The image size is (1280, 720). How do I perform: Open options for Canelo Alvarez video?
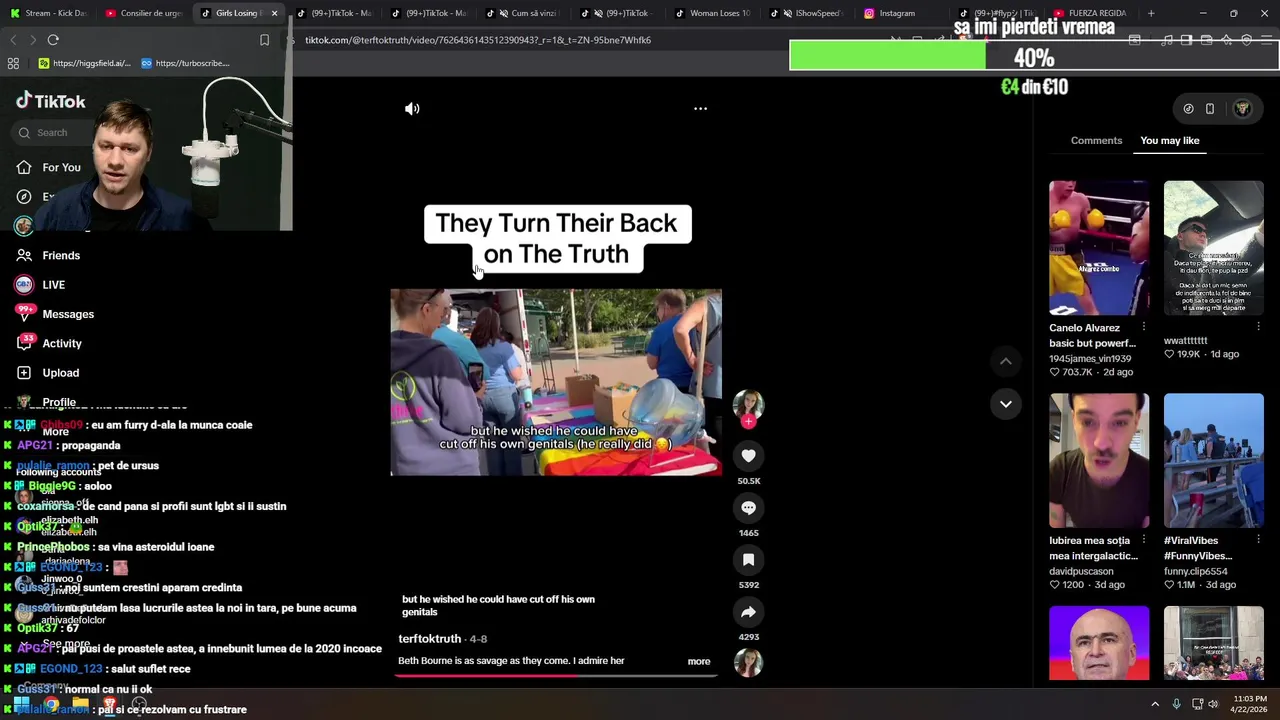pyautogui.click(x=1144, y=327)
